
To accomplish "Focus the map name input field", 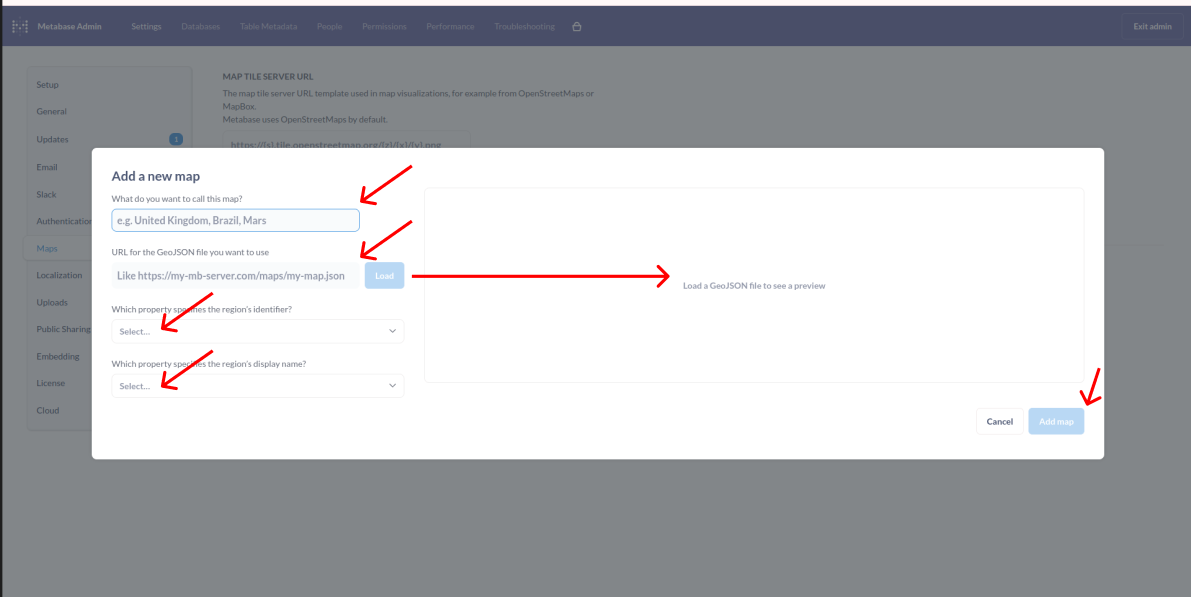I will 235,220.
